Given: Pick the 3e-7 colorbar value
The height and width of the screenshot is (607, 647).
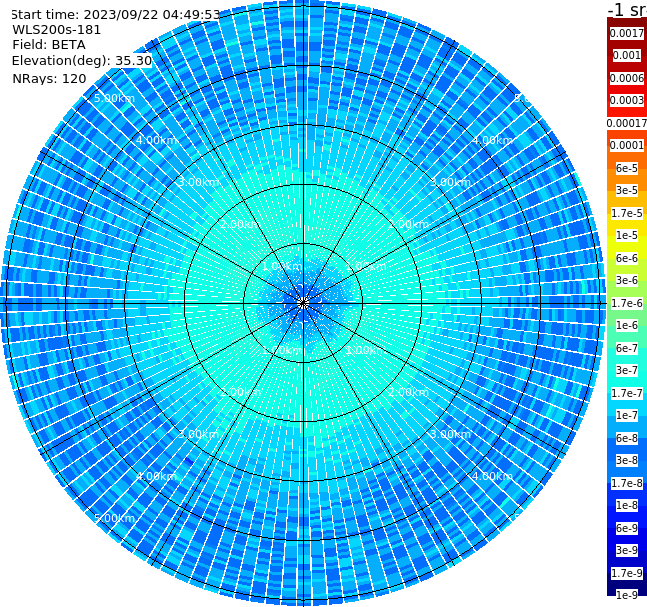Looking at the screenshot, I should click(x=627, y=370).
